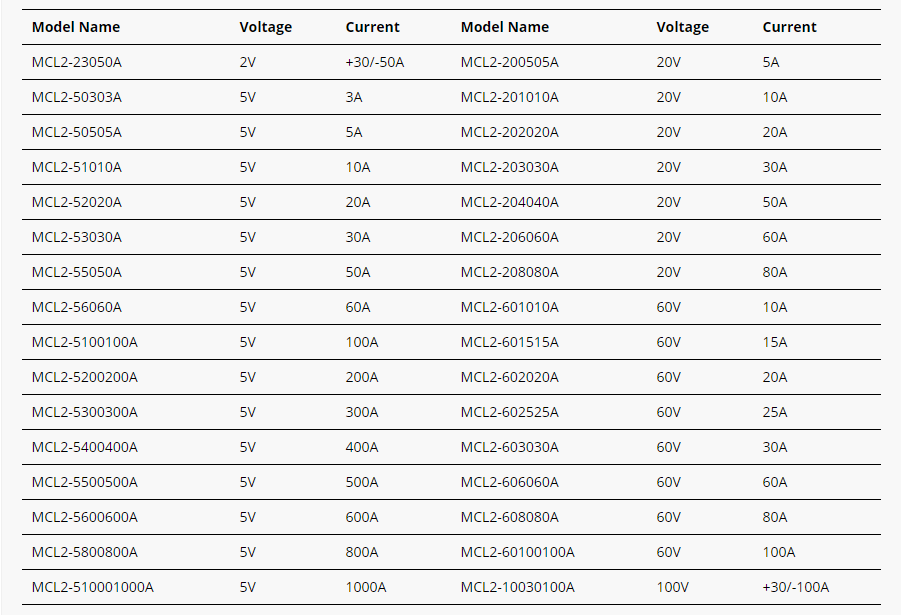Select model MCL2-602525A in the table
Image resolution: width=901 pixels, height=615 pixels.
[x=510, y=412]
